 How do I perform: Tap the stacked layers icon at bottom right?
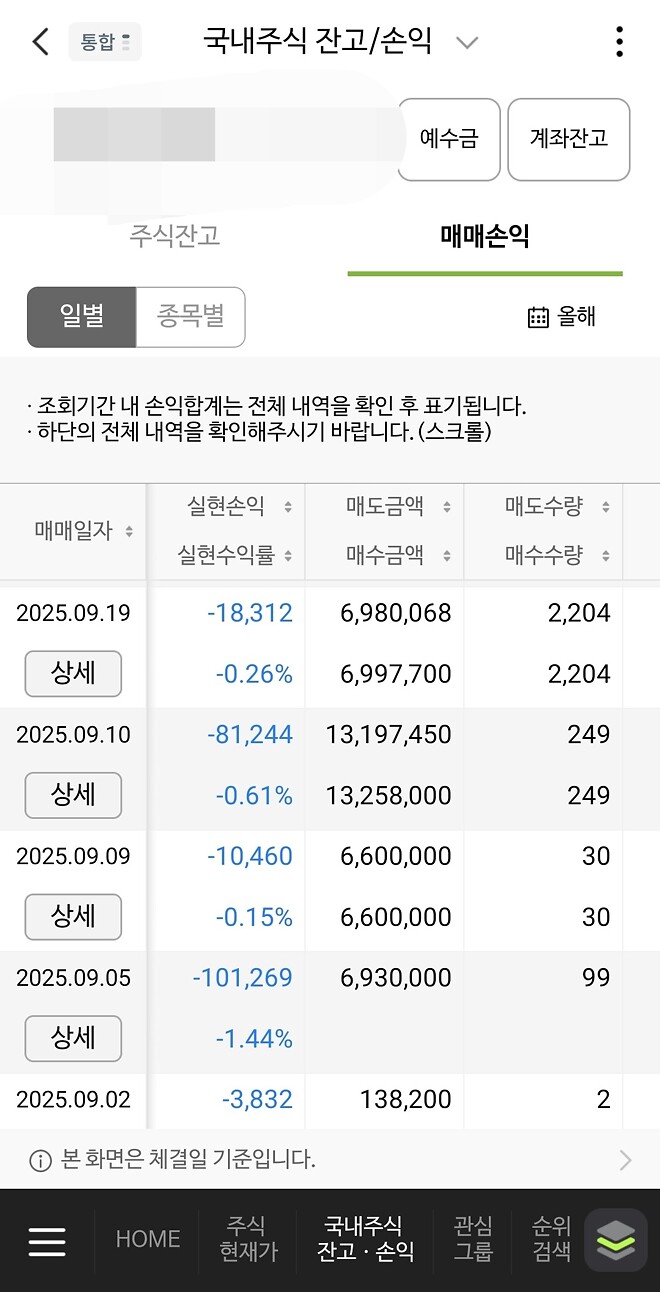(x=614, y=1240)
